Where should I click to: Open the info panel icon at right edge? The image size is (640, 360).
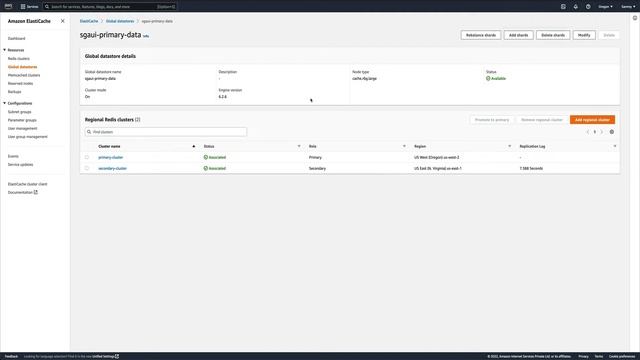tap(635, 18)
